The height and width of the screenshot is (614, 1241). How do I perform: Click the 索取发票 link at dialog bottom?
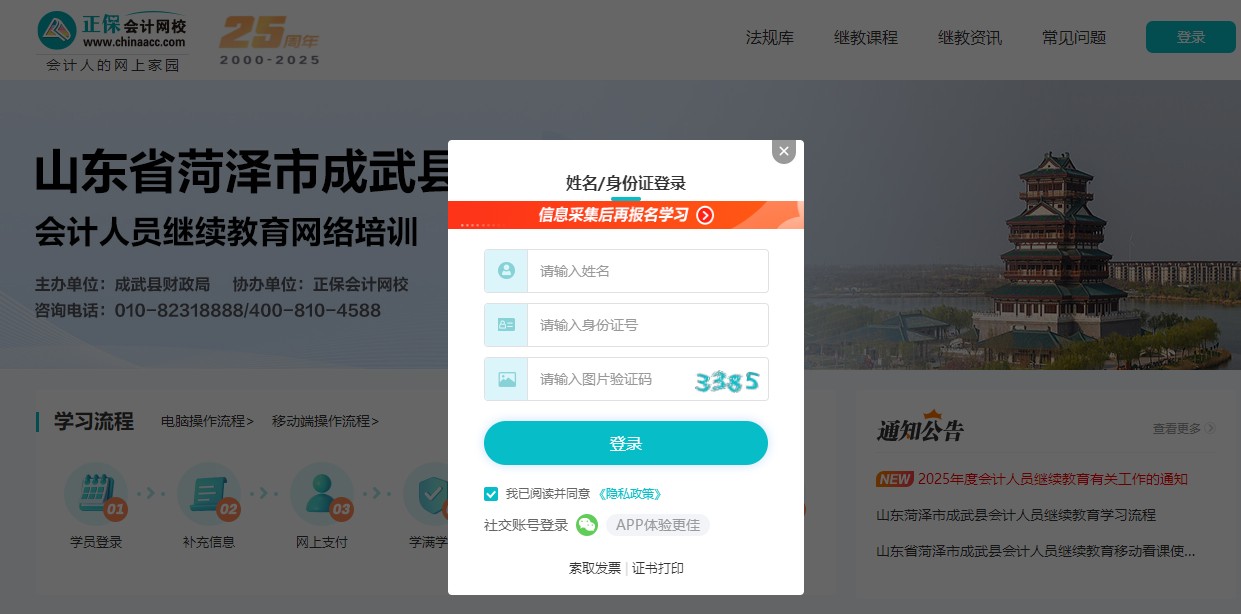595,567
